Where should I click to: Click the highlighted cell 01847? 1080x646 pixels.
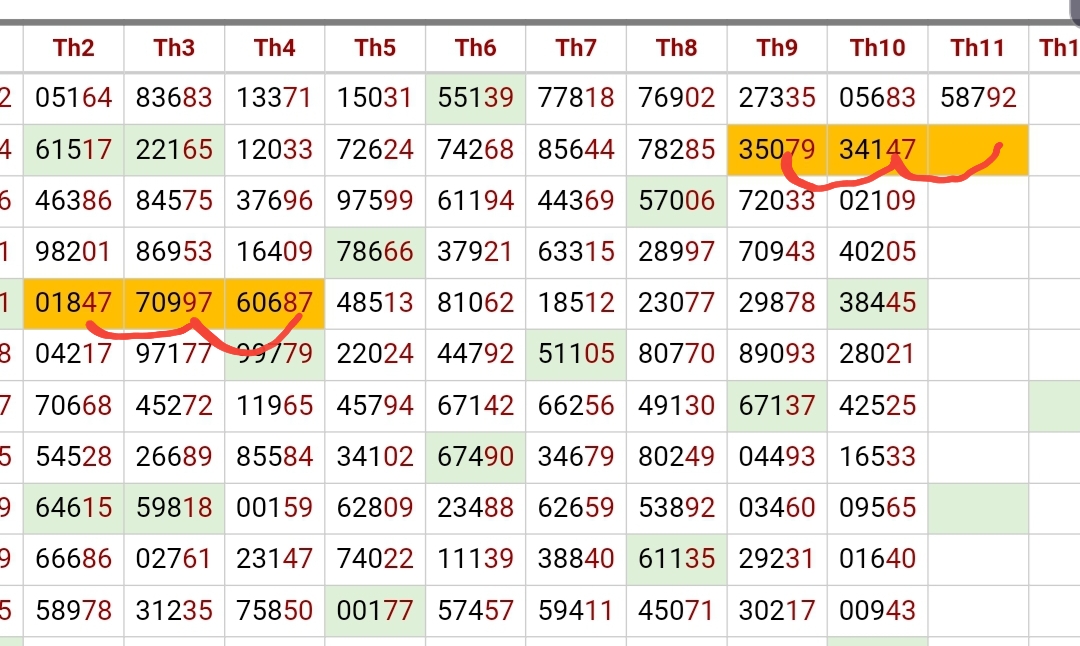click(x=74, y=302)
